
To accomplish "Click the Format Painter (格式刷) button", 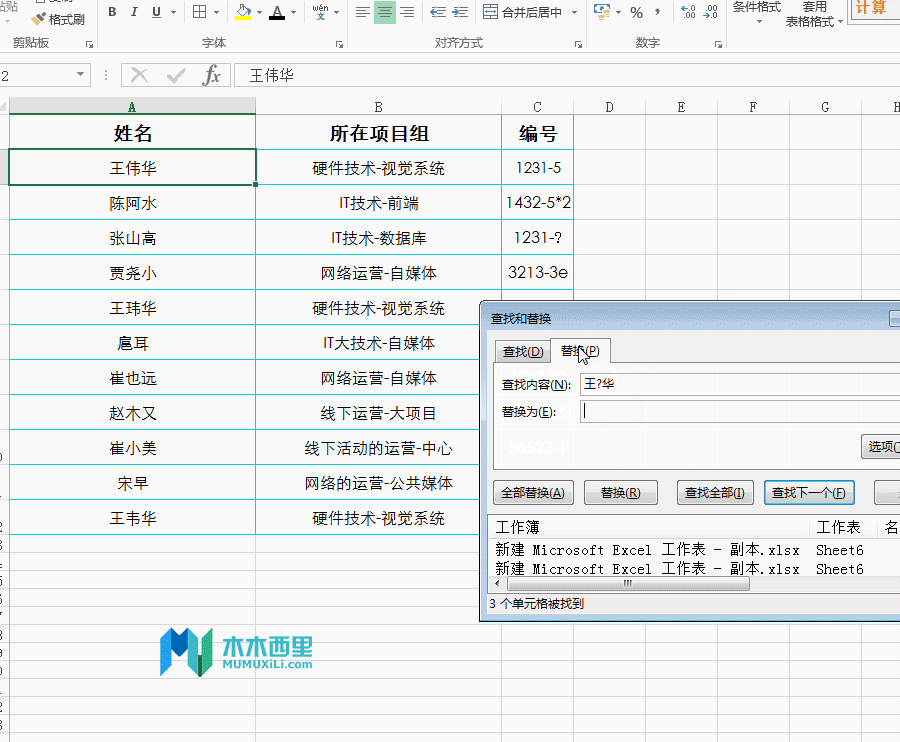I will click(58, 20).
